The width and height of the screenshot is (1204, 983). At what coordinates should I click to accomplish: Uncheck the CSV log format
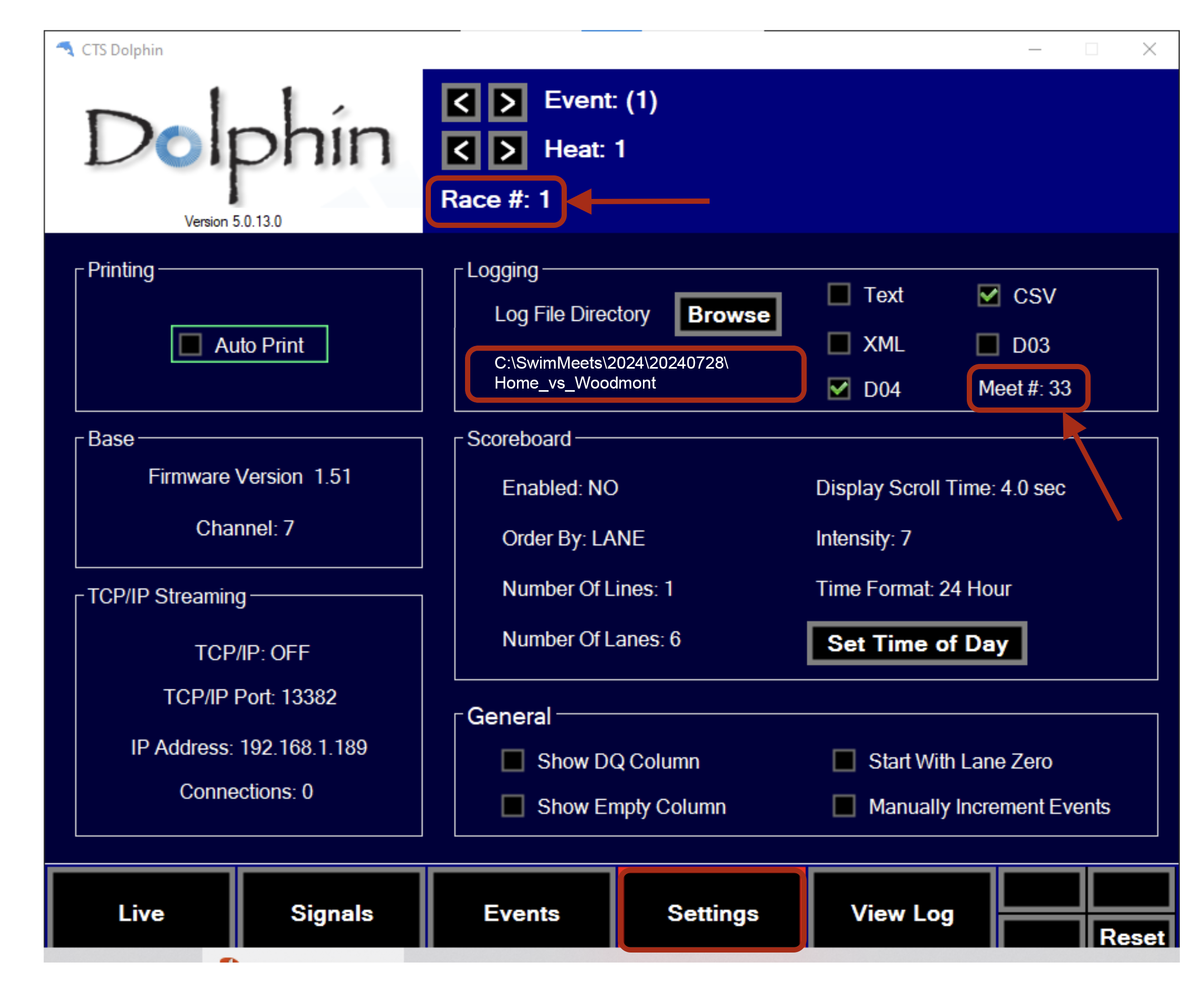(x=989, y=296)
